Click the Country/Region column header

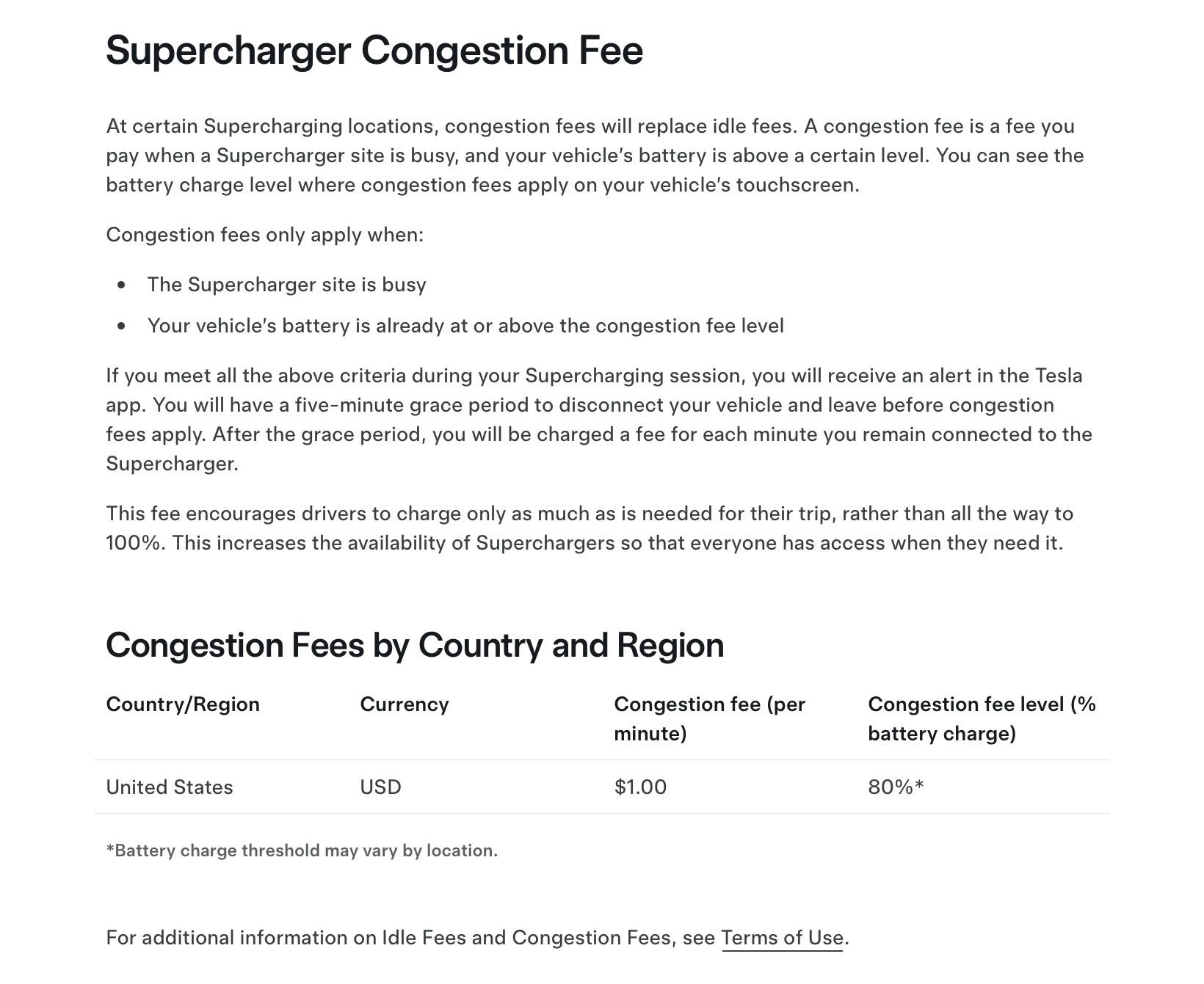pos(183,704)
